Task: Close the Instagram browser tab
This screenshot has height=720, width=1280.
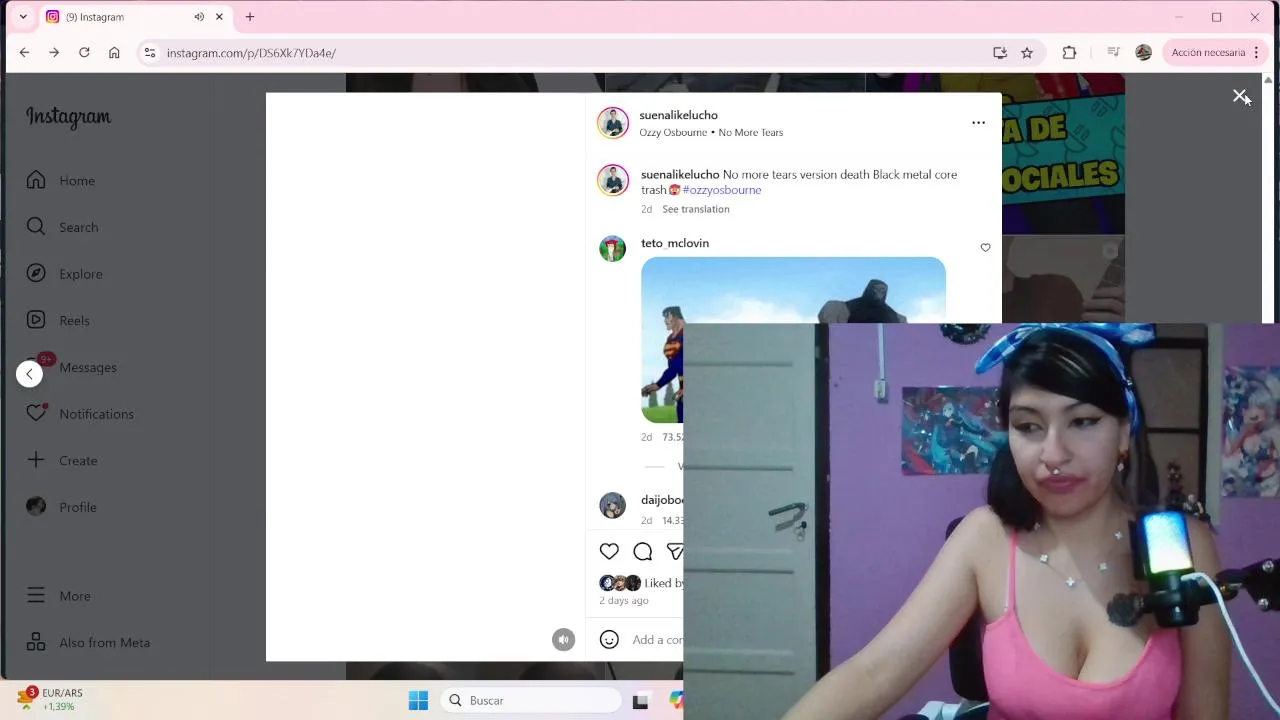Action: [x=219, y=17]
